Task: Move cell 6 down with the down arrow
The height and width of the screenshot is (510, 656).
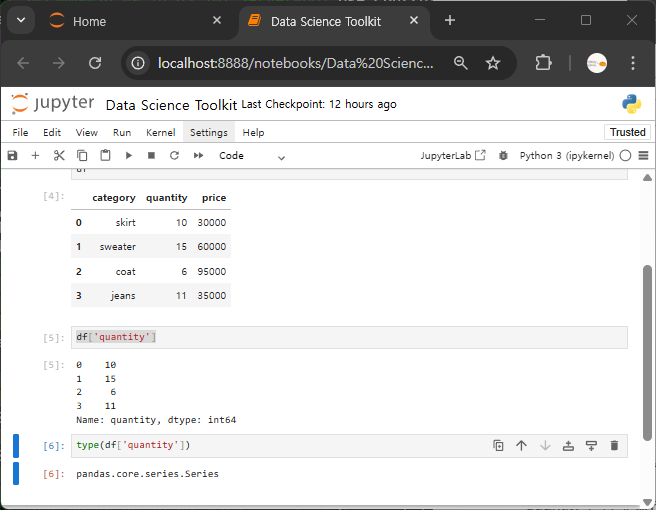Action: 545,446
